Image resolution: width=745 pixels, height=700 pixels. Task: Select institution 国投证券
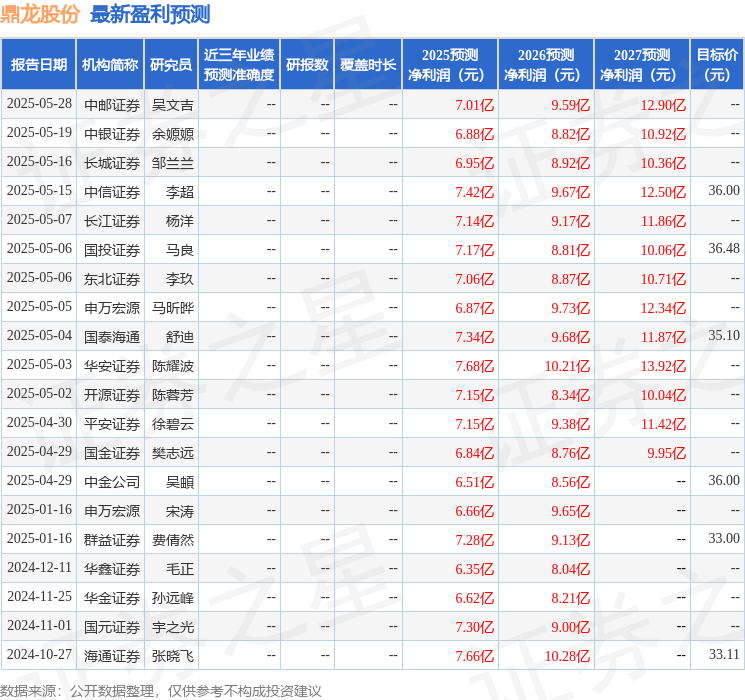(x=112, y=250)
